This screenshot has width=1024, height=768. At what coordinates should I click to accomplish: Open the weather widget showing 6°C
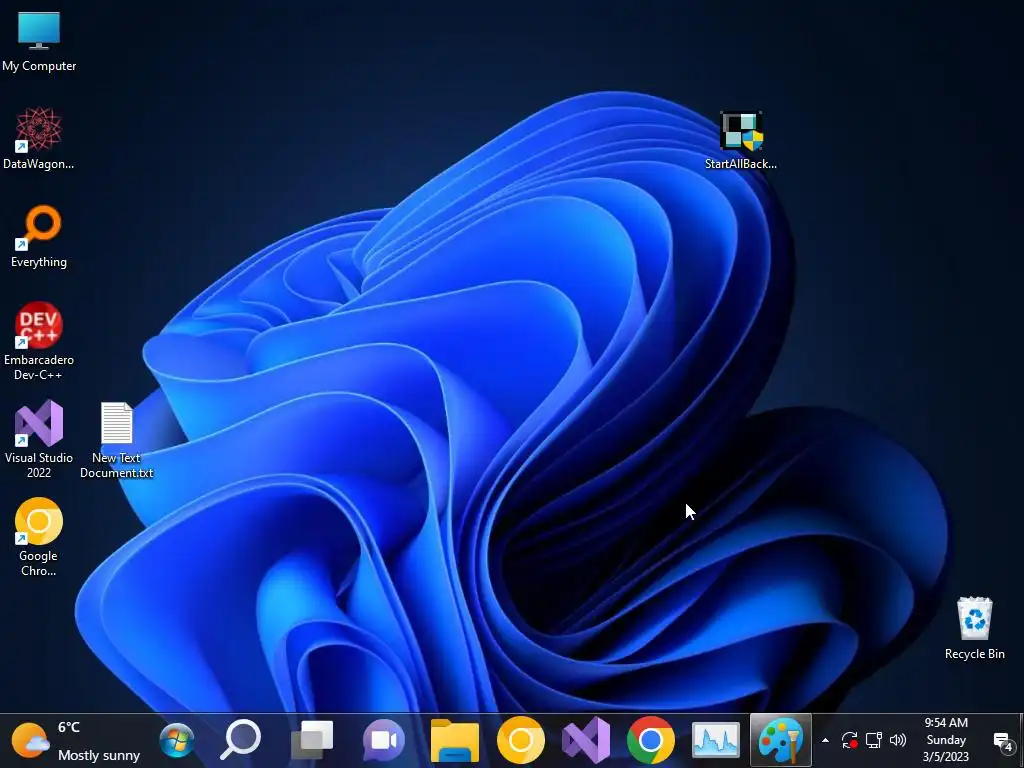coord(76,741)
